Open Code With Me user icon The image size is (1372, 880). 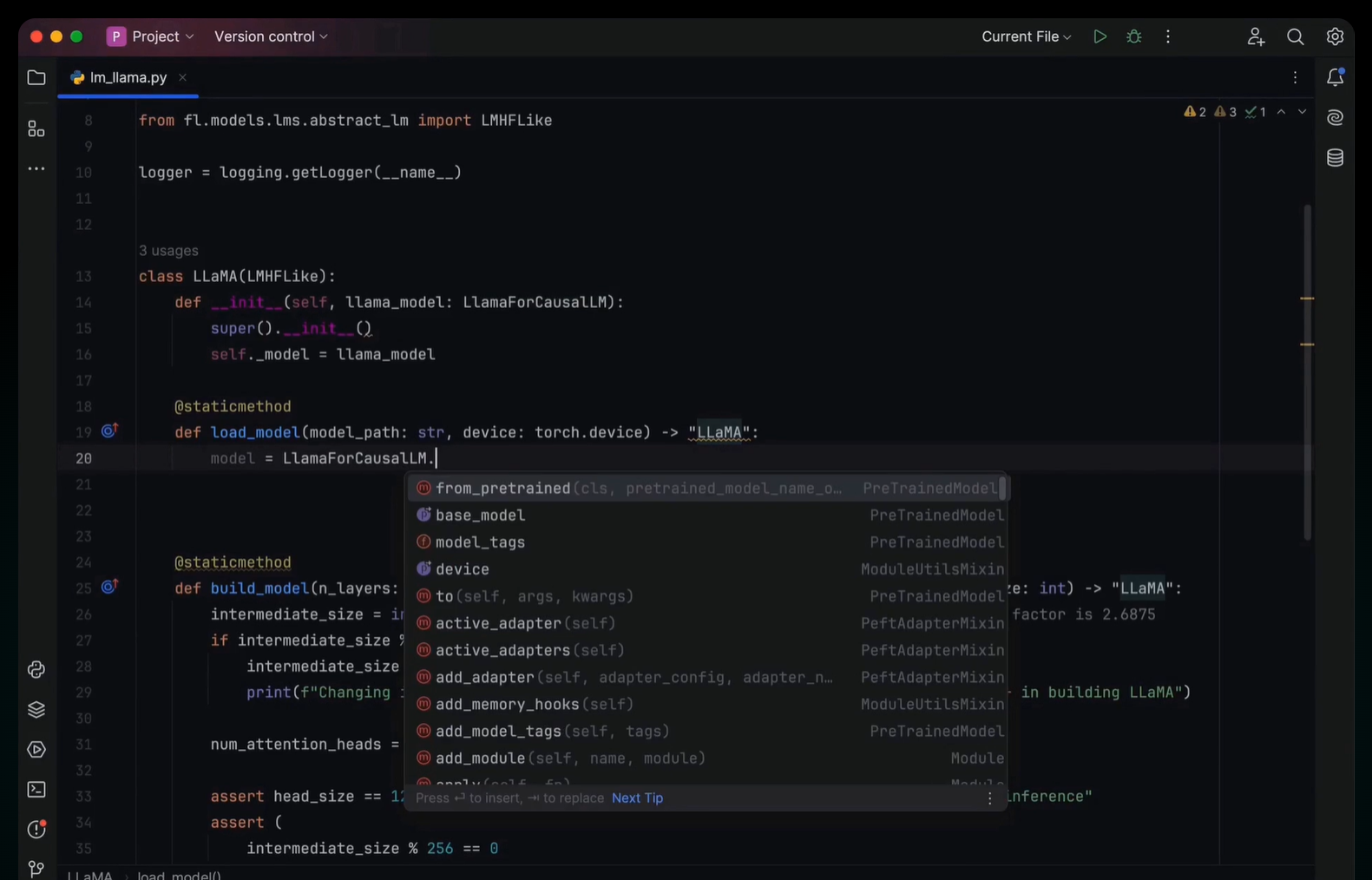[1256, 36]
